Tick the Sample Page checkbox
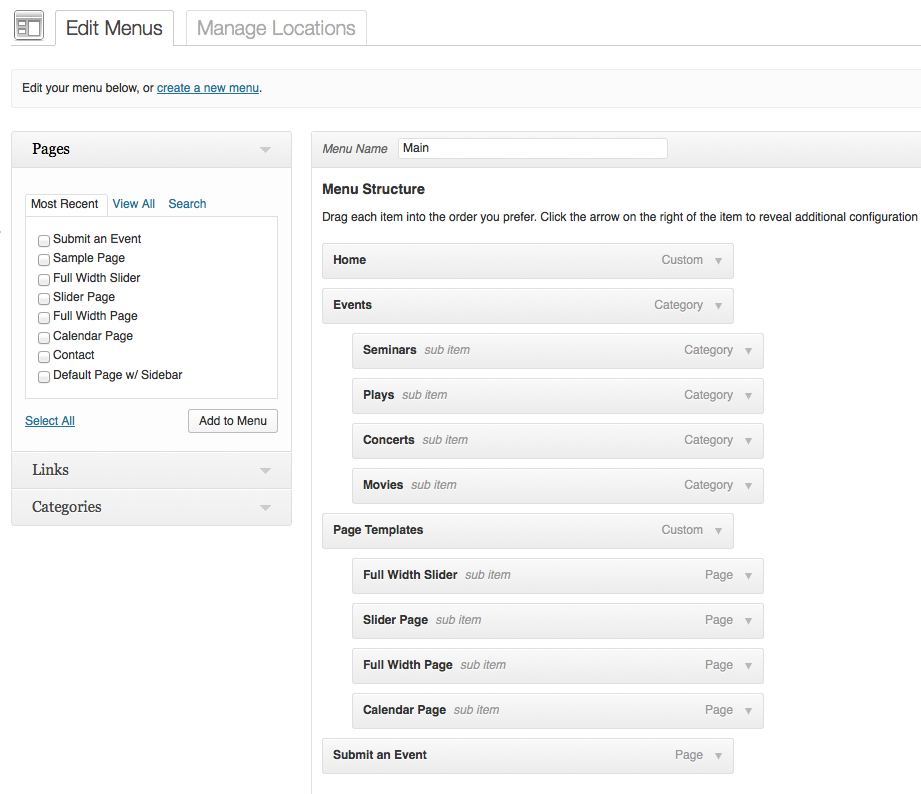Screen dimensions: 921x794 tap(44, 259)
